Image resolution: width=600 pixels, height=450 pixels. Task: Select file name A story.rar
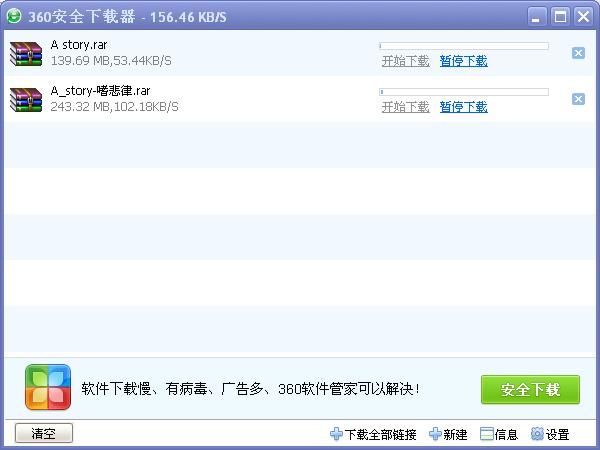(79, 45)
